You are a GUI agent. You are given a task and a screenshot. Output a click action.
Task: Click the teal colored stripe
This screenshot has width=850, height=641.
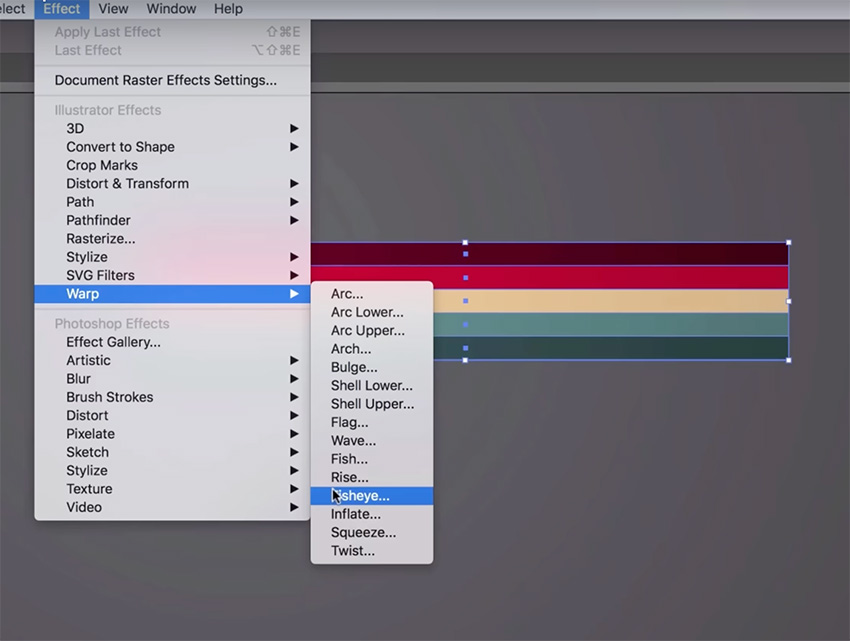[620, 325]
